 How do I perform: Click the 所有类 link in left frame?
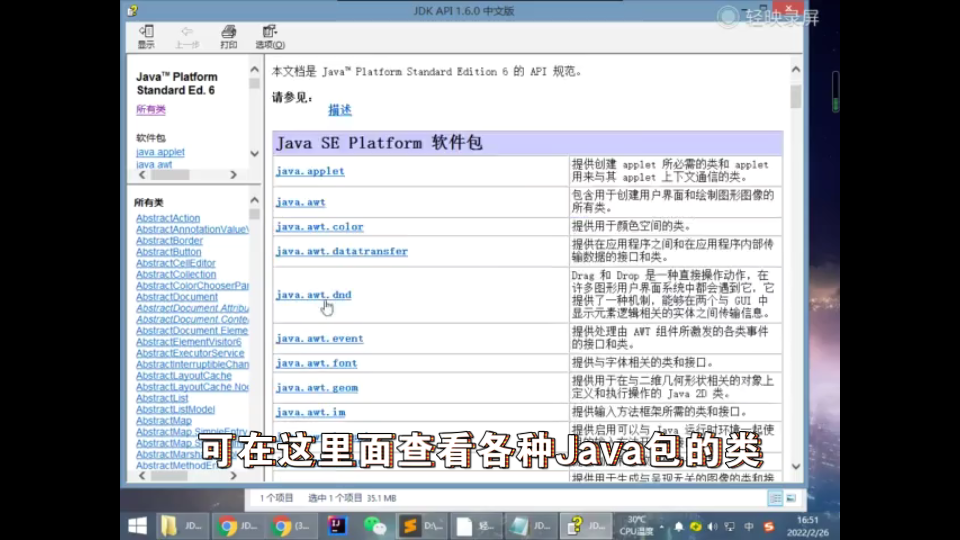151,110
